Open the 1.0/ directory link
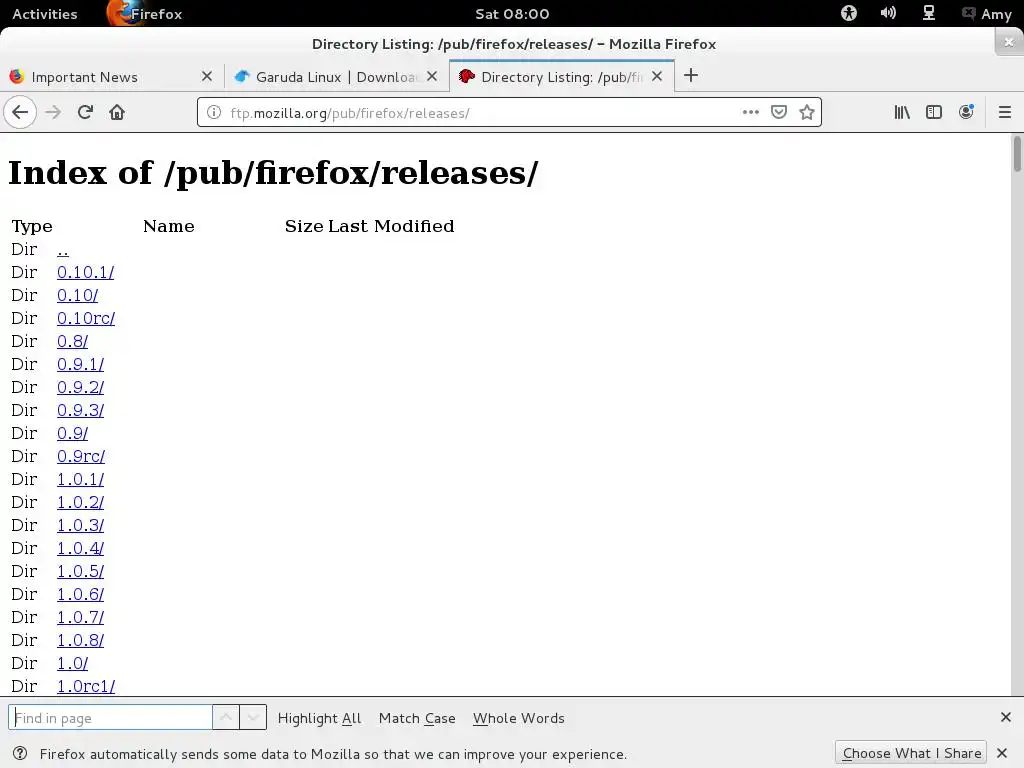Image resolution: width=1024 pixels, height=768 pixels. tap(72, 663)
